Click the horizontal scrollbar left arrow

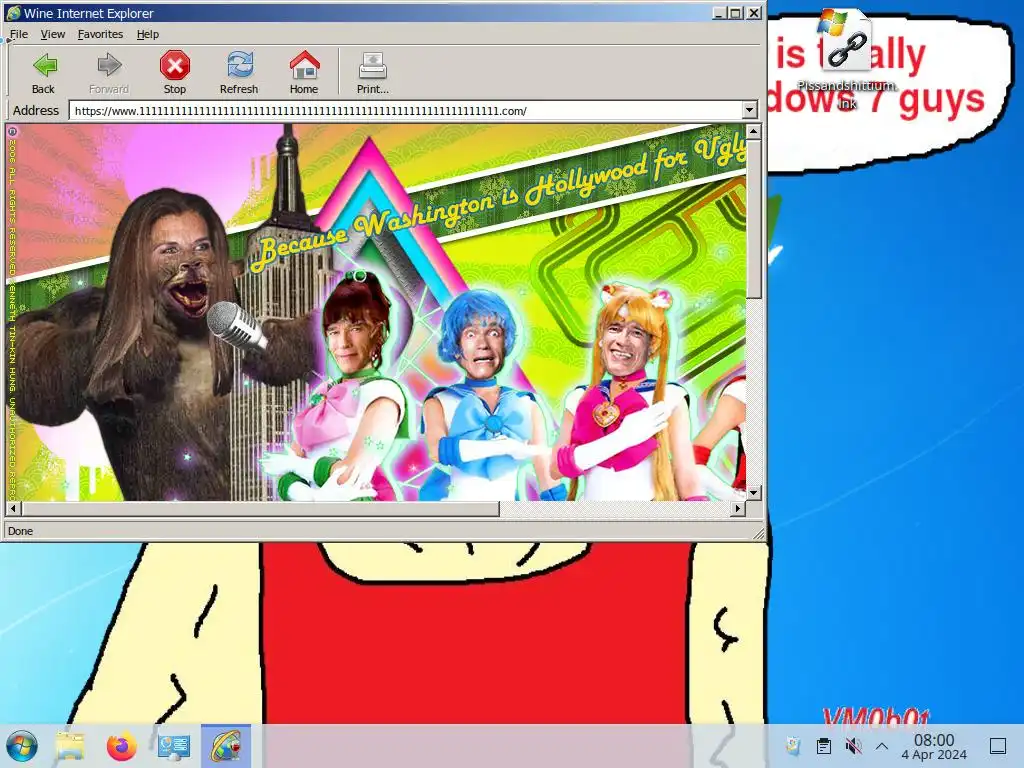(13, 508)
